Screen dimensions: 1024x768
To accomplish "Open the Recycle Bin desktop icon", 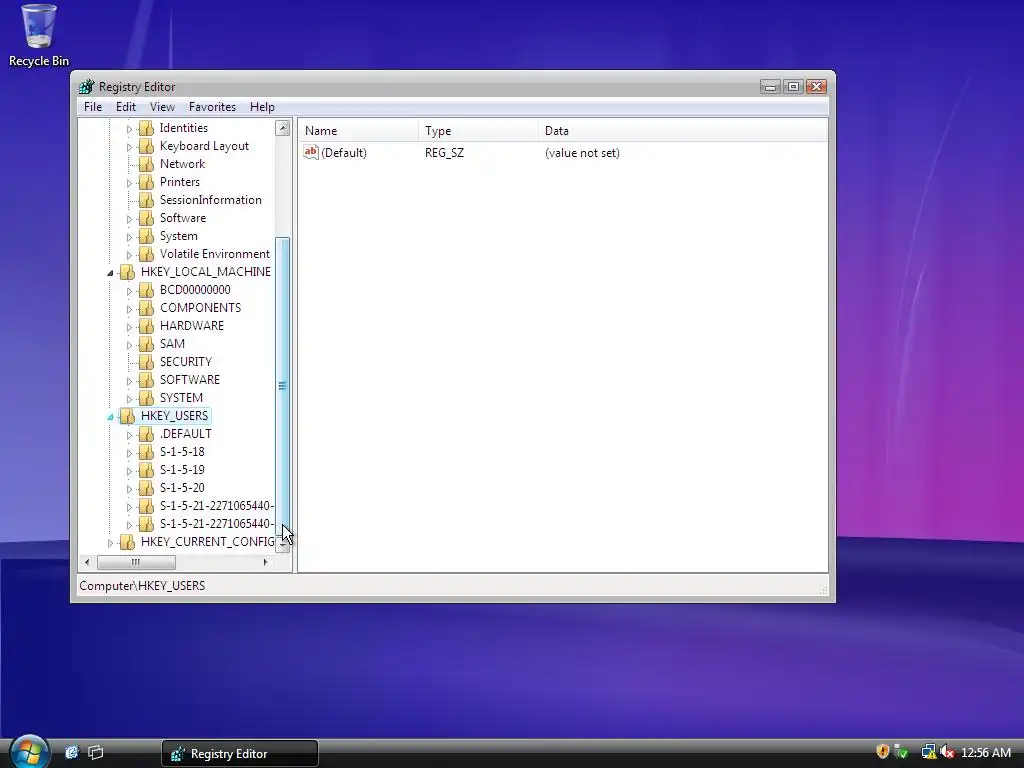I will tap(39, 35).
